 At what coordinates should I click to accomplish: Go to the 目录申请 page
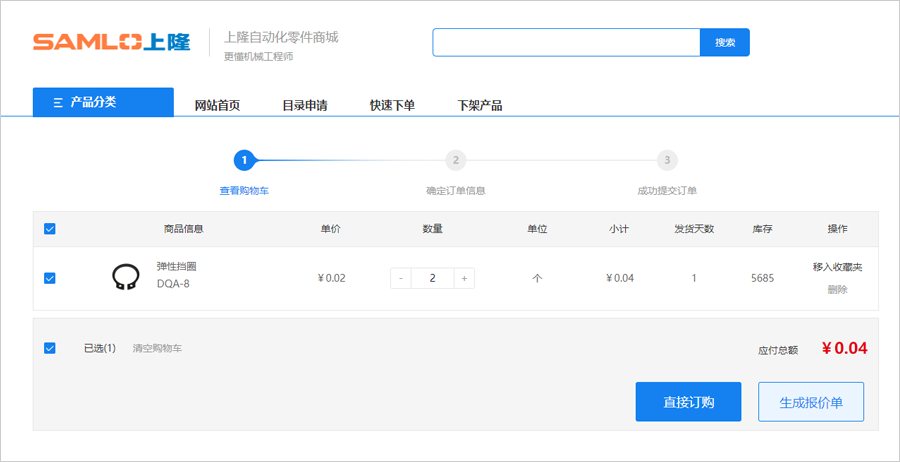304,105
